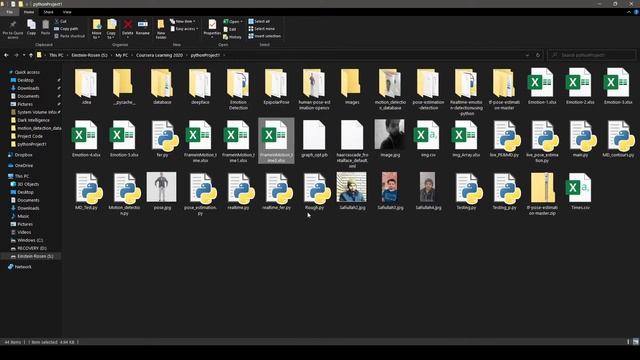
Task: Select 3D Objects under This PC
Action: click(28, 184)
